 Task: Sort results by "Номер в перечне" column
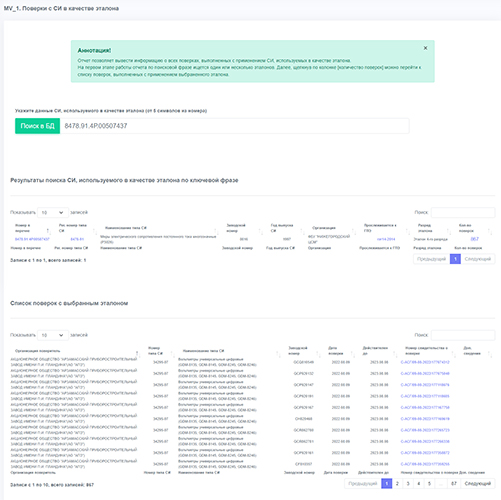click(x=32, y=228)
